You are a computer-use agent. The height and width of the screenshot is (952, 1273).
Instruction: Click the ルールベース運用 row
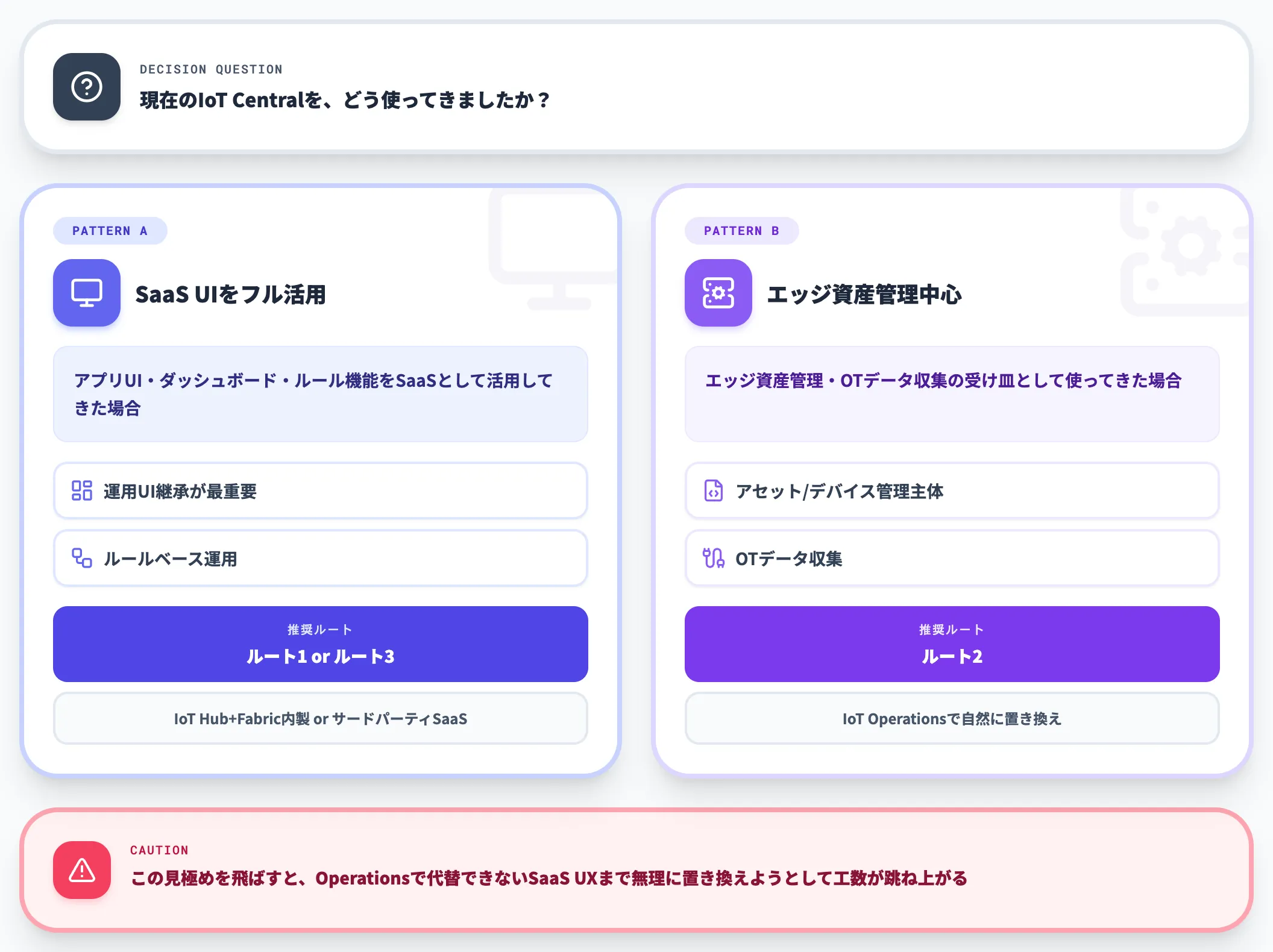tap(321, 558)
